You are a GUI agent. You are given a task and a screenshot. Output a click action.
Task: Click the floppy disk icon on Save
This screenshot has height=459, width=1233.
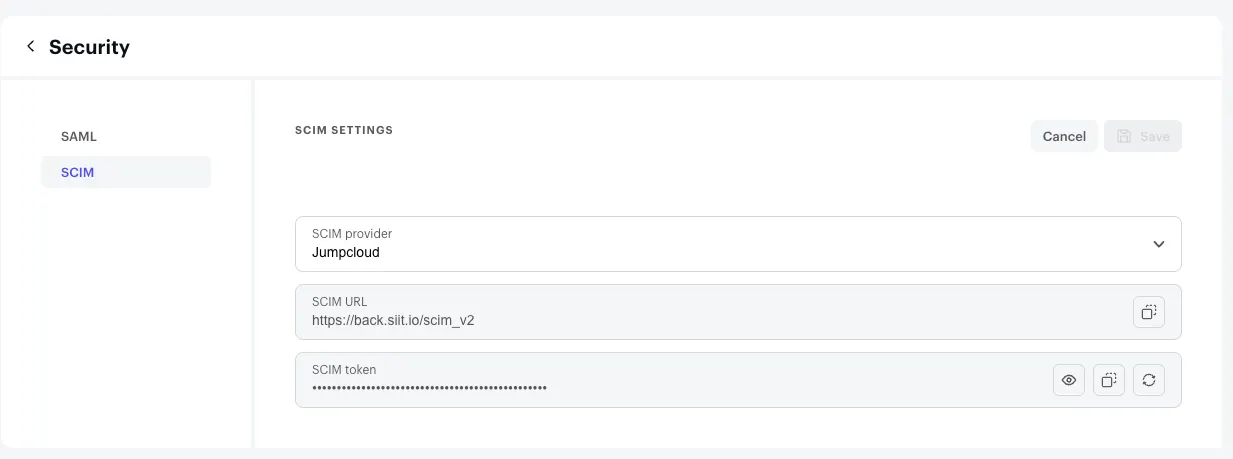(x=1124, y=136)
